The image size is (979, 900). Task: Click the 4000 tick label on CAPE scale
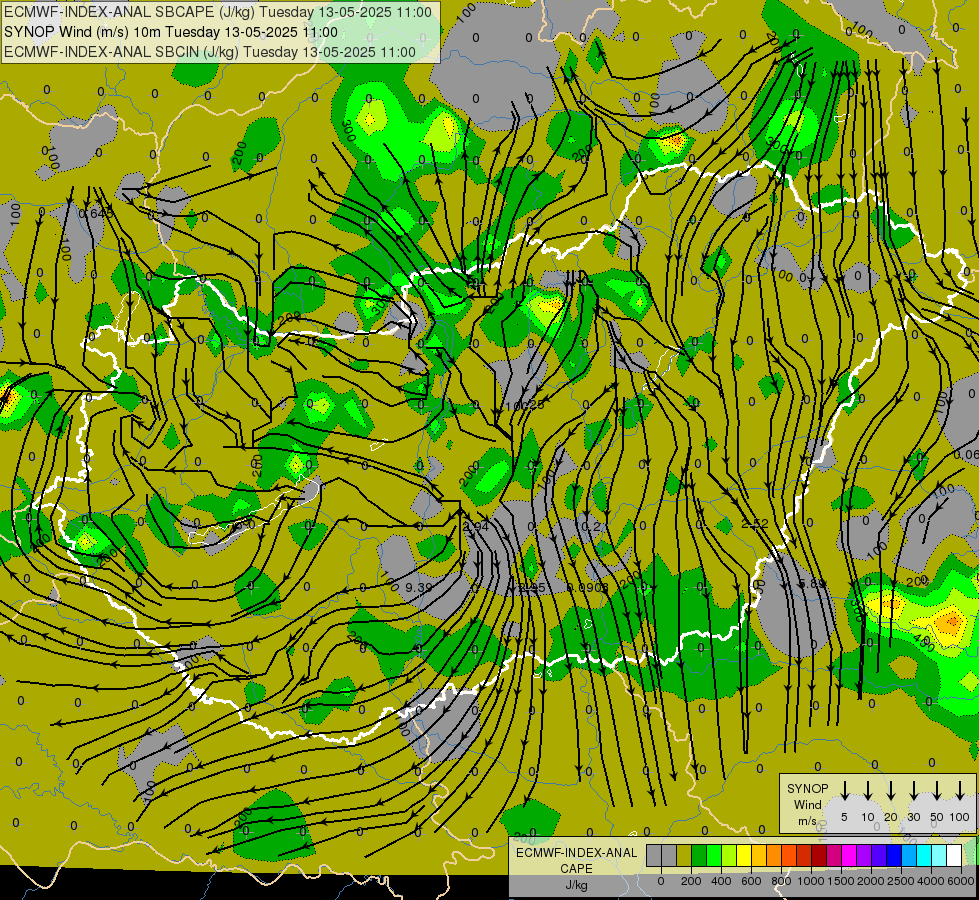click(930, 881)
